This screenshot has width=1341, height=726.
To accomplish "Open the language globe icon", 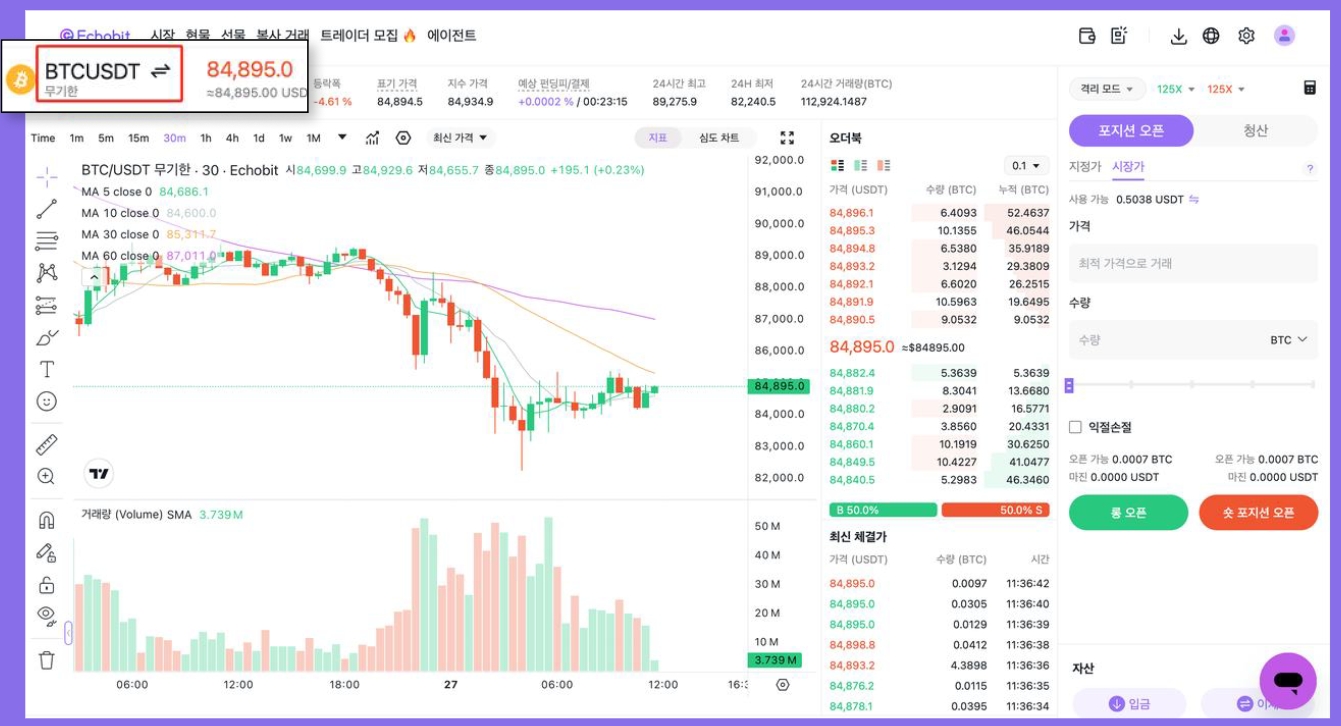I will click(1211, 36).
